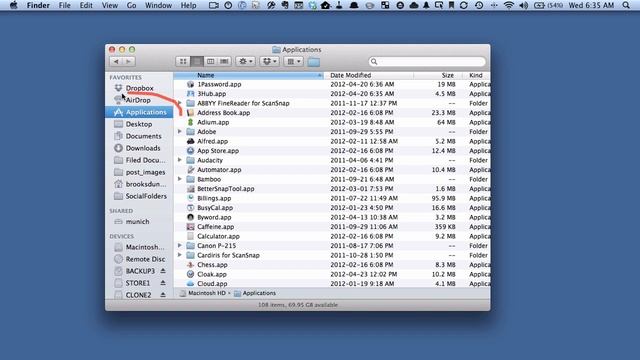Open the gear Action menu in toolbar

246,61
